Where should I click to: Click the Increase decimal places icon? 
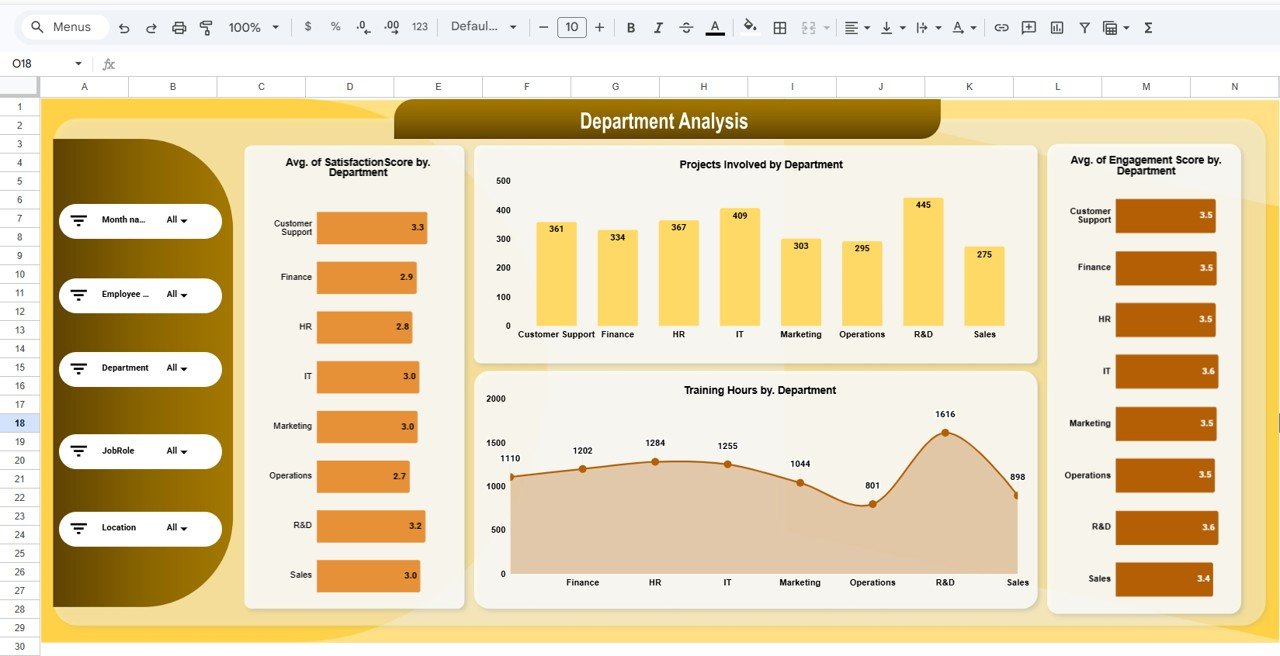pos(390,28)
